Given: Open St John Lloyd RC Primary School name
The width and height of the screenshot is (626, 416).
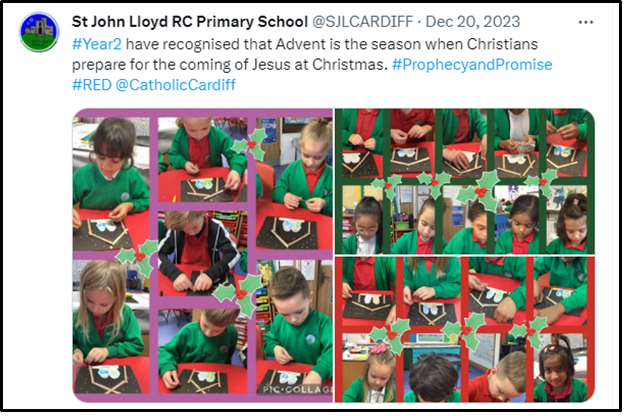Looking at the screenshot, I should (x=190, y=22).
